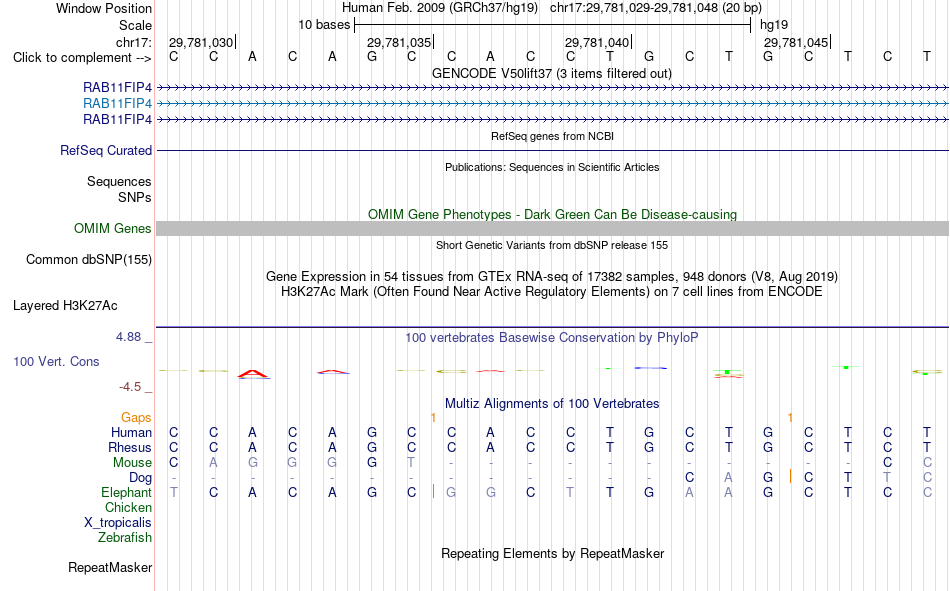
Task: Click the 'chr17:' label
Action: pyautogui.click(x=133, y=42)
